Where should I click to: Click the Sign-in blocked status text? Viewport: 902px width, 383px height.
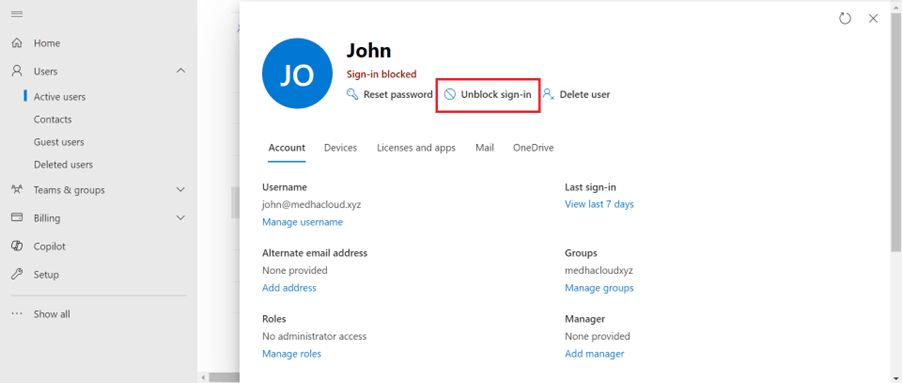coord(381,74)
